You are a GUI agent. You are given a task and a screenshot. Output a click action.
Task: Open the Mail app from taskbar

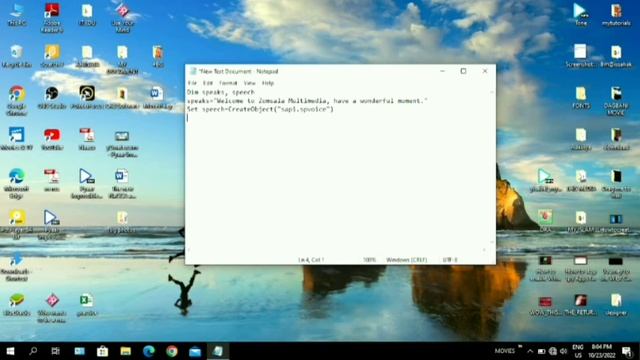point(195,351)
